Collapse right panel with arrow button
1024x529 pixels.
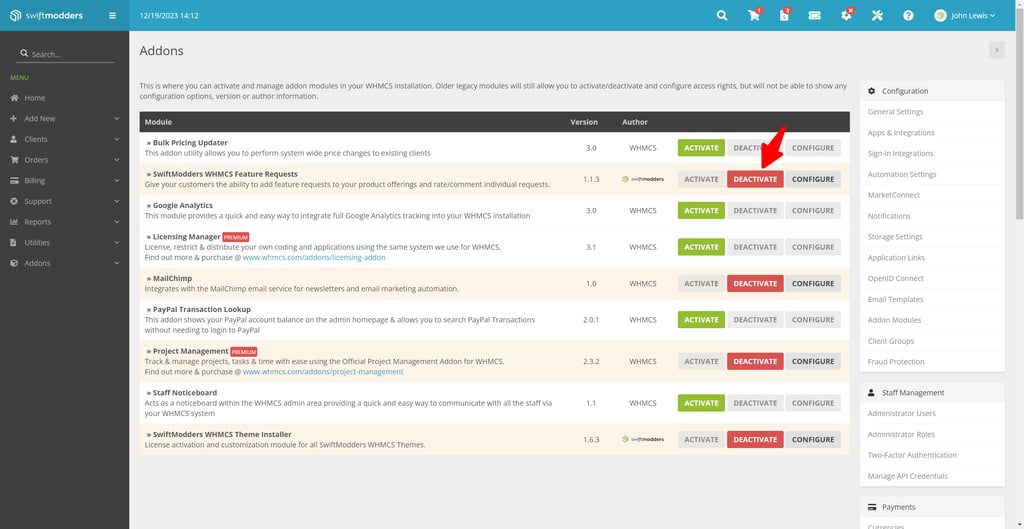pyautogui.click(x=996, y=50)
